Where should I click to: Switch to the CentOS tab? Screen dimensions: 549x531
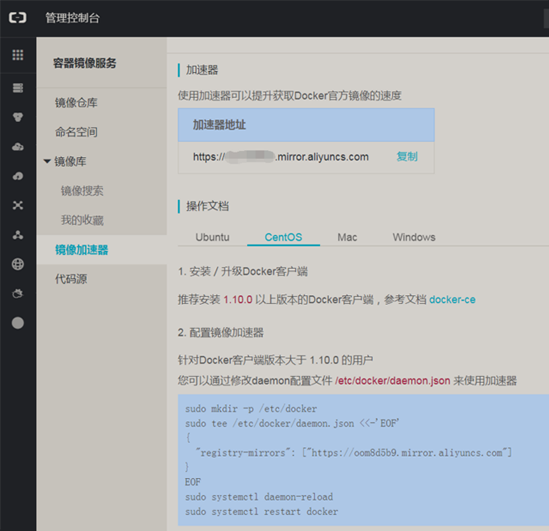coord(283,237)
